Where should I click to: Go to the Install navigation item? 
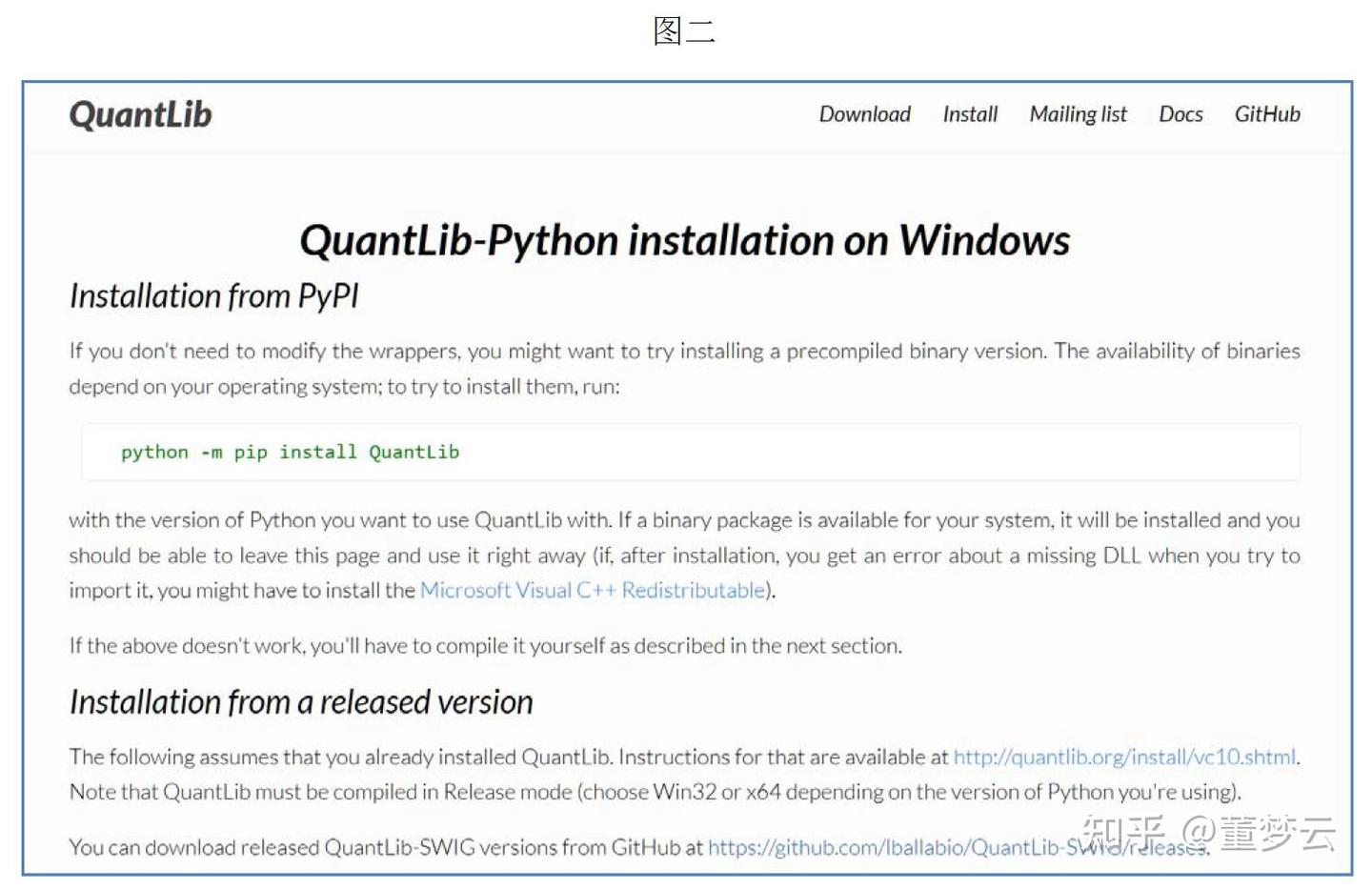pyautogui.click(x=970, y=114)
